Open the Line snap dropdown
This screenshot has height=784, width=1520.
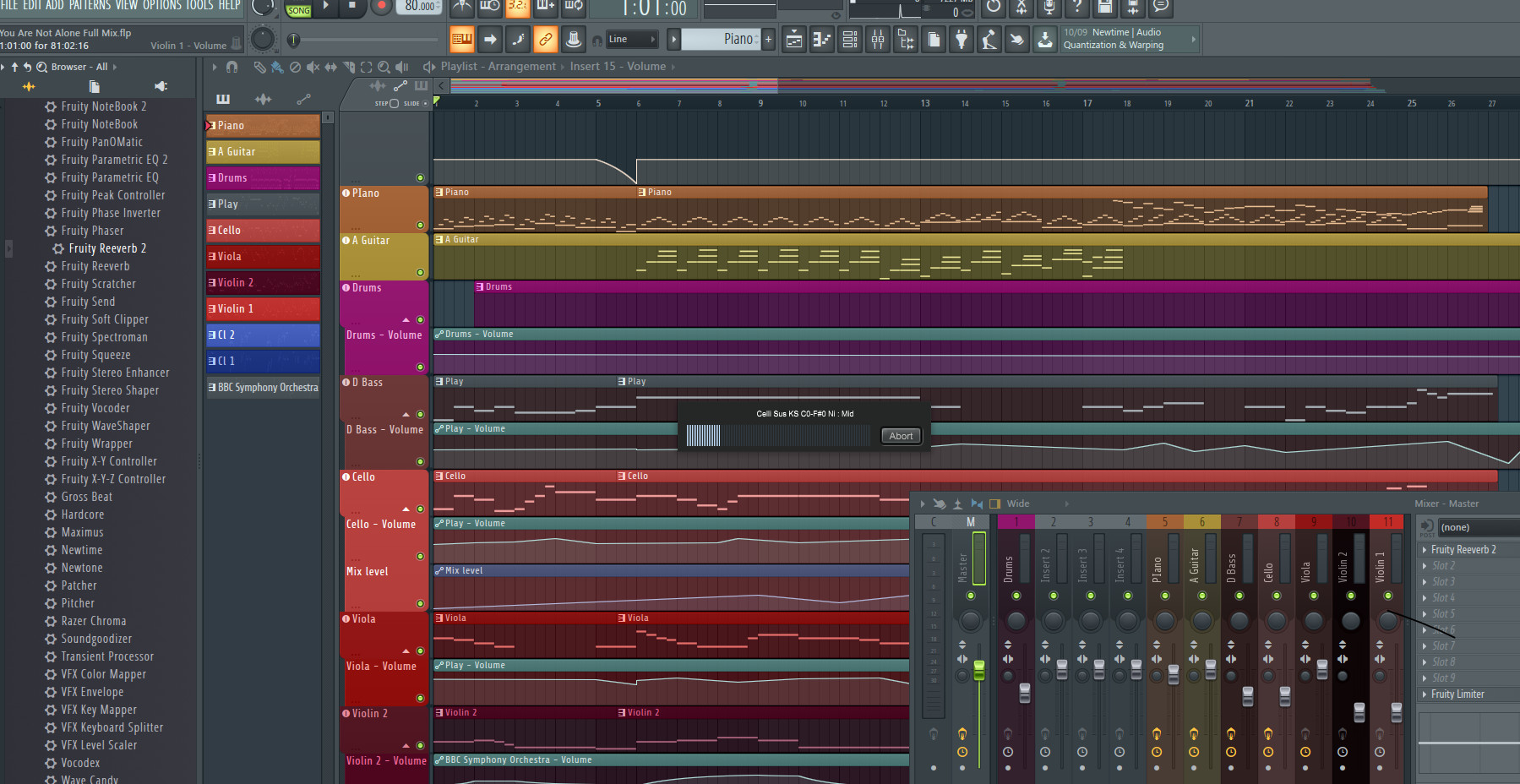coord(633,39)
